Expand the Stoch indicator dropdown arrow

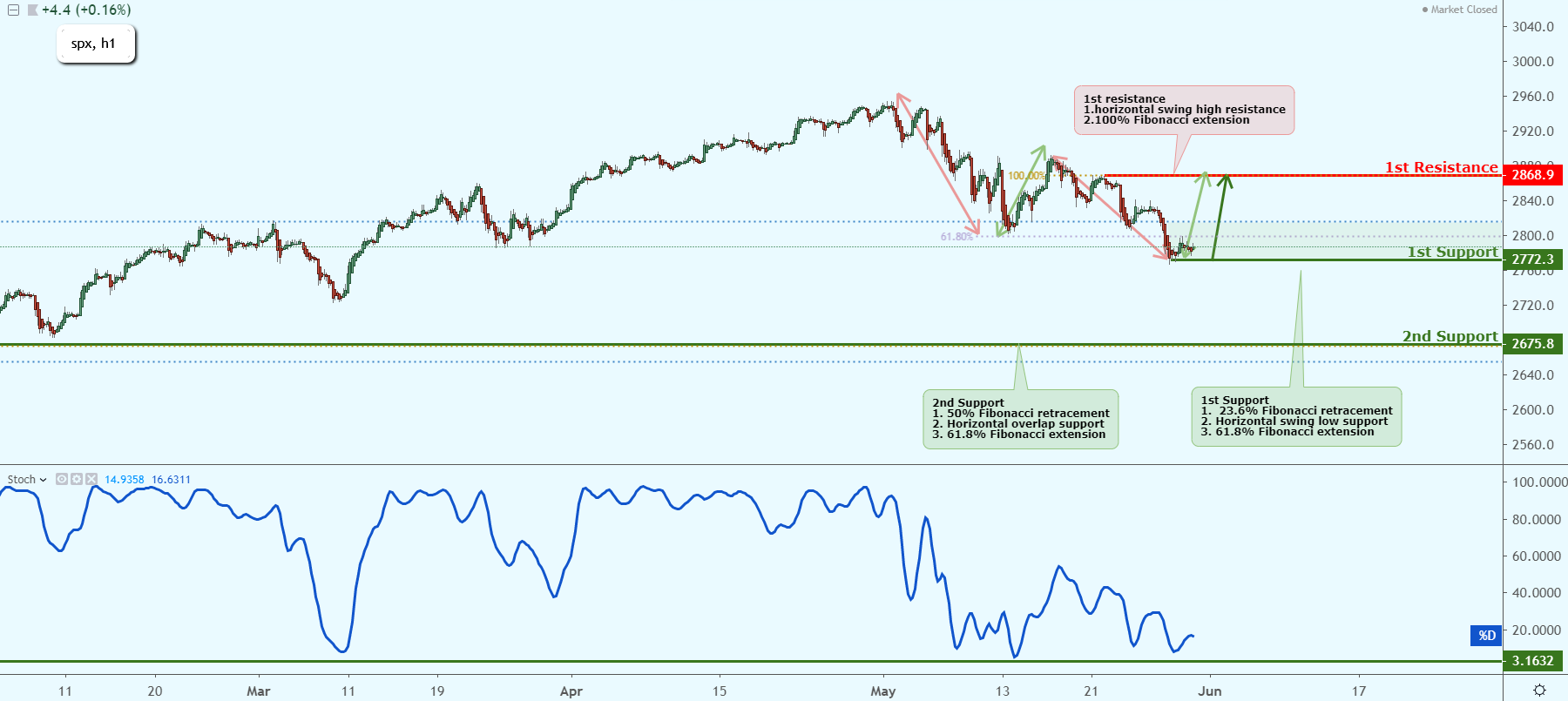pyautogui.click(x=43, y=480)
